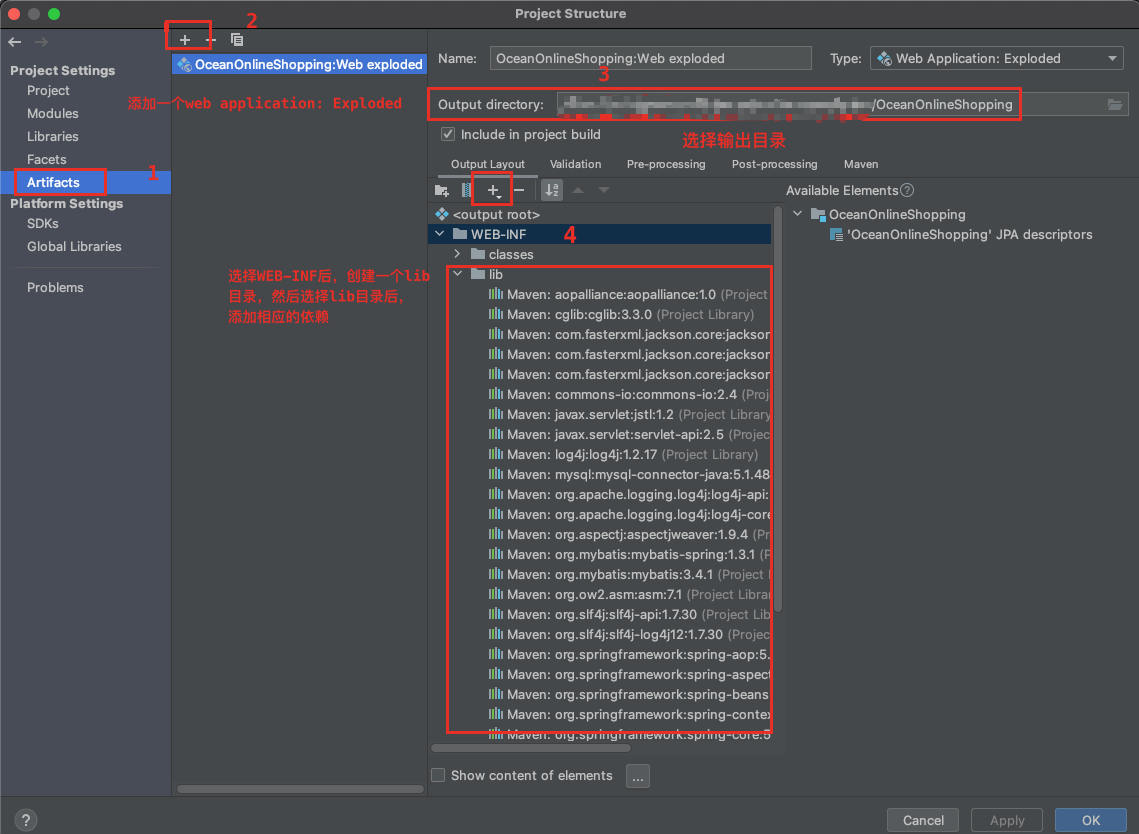Click the help question mark button
1139x834 pixels.
(25, 820)
